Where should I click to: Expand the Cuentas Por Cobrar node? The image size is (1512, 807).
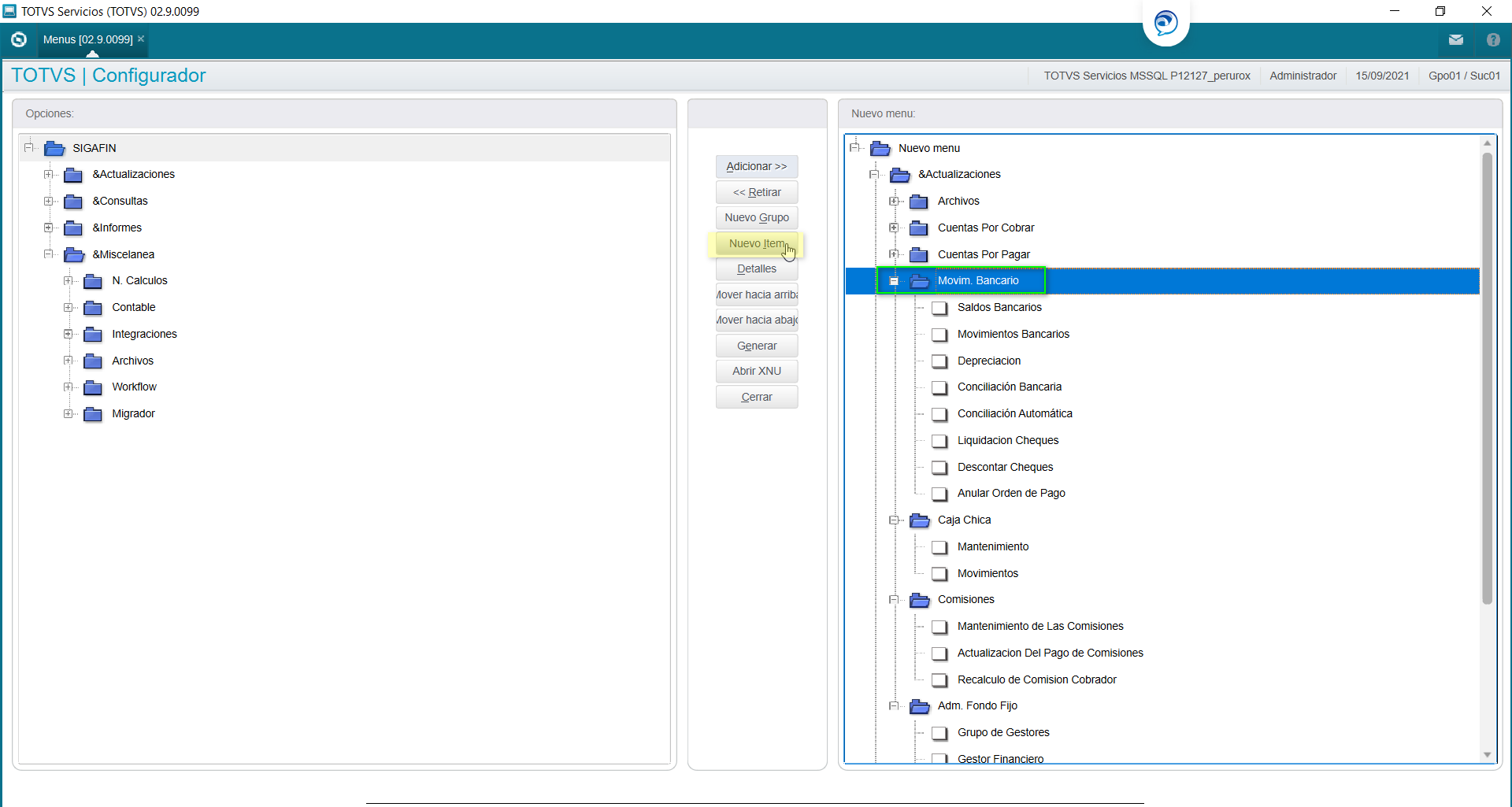[894, 228]
